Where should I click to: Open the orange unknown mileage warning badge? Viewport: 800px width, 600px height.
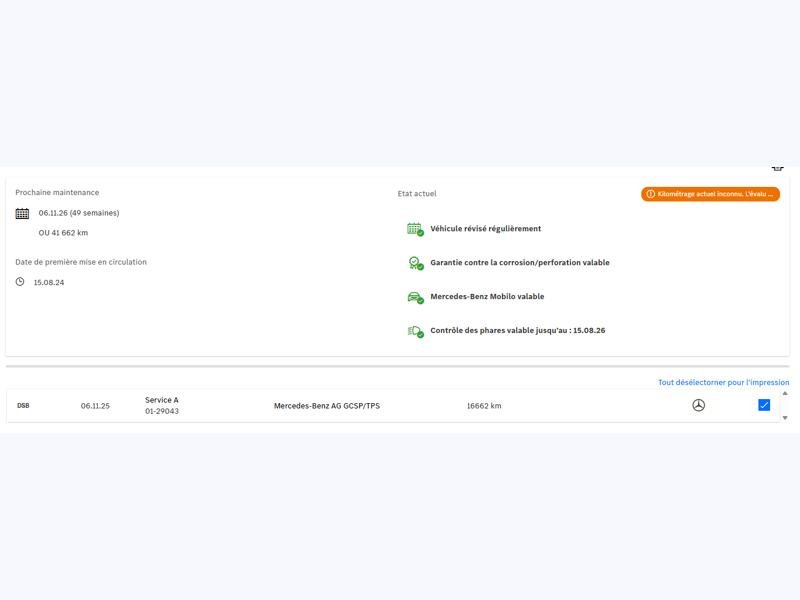click(710, 194)
